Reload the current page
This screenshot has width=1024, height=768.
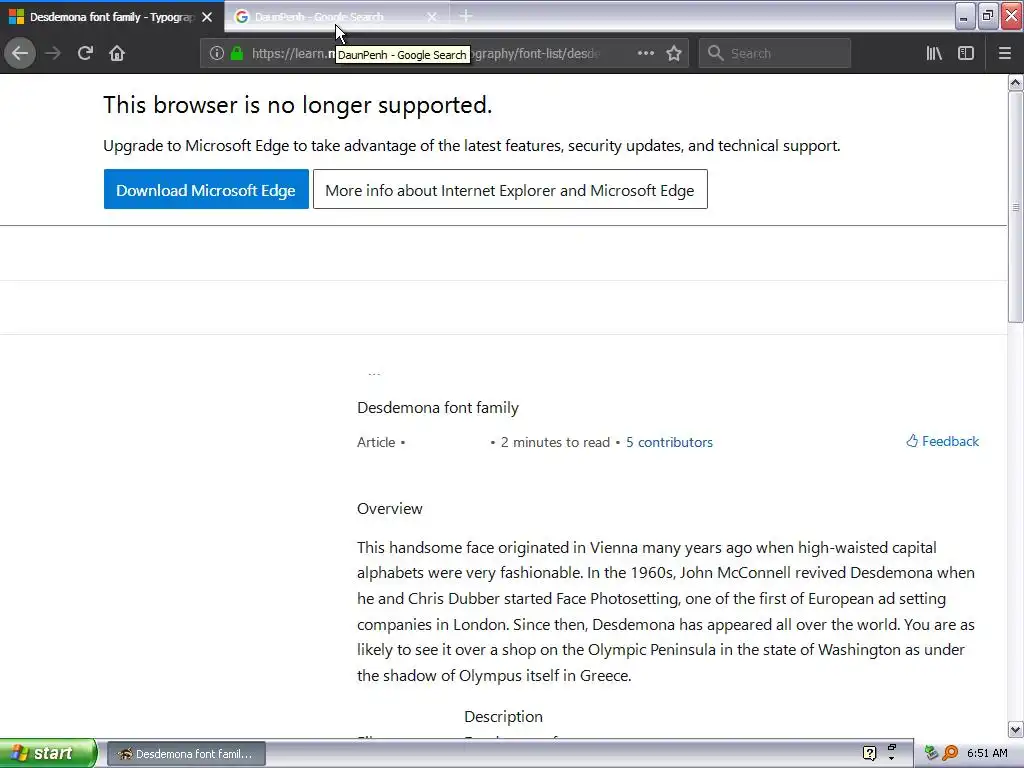coord(85,54)
